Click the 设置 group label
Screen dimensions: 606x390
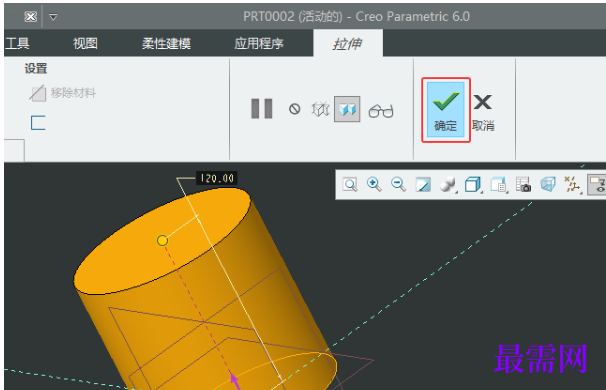click(x=36, y=68)
